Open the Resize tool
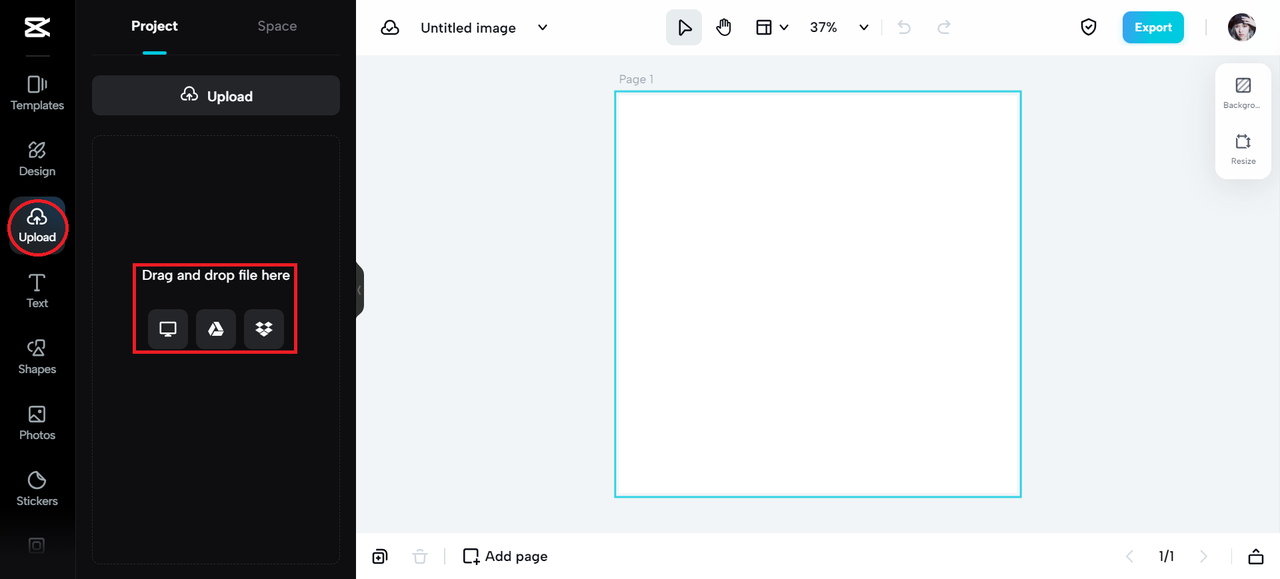 coord(1243,149)
